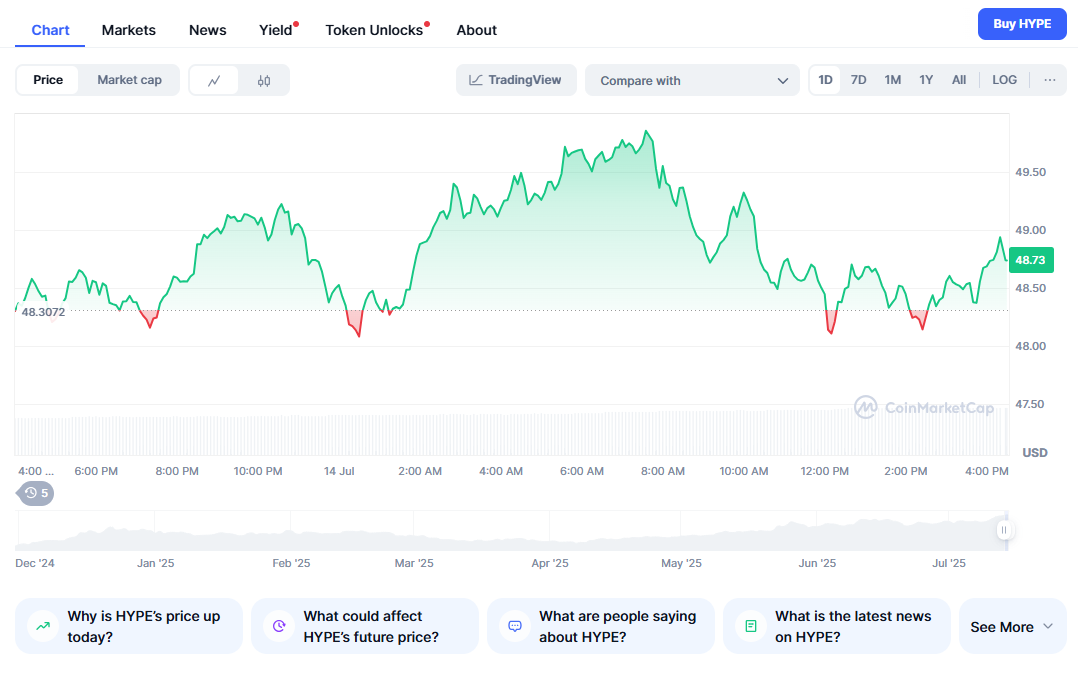Select the All time range
Screen dimensions: 1078x676
point(959,80)
